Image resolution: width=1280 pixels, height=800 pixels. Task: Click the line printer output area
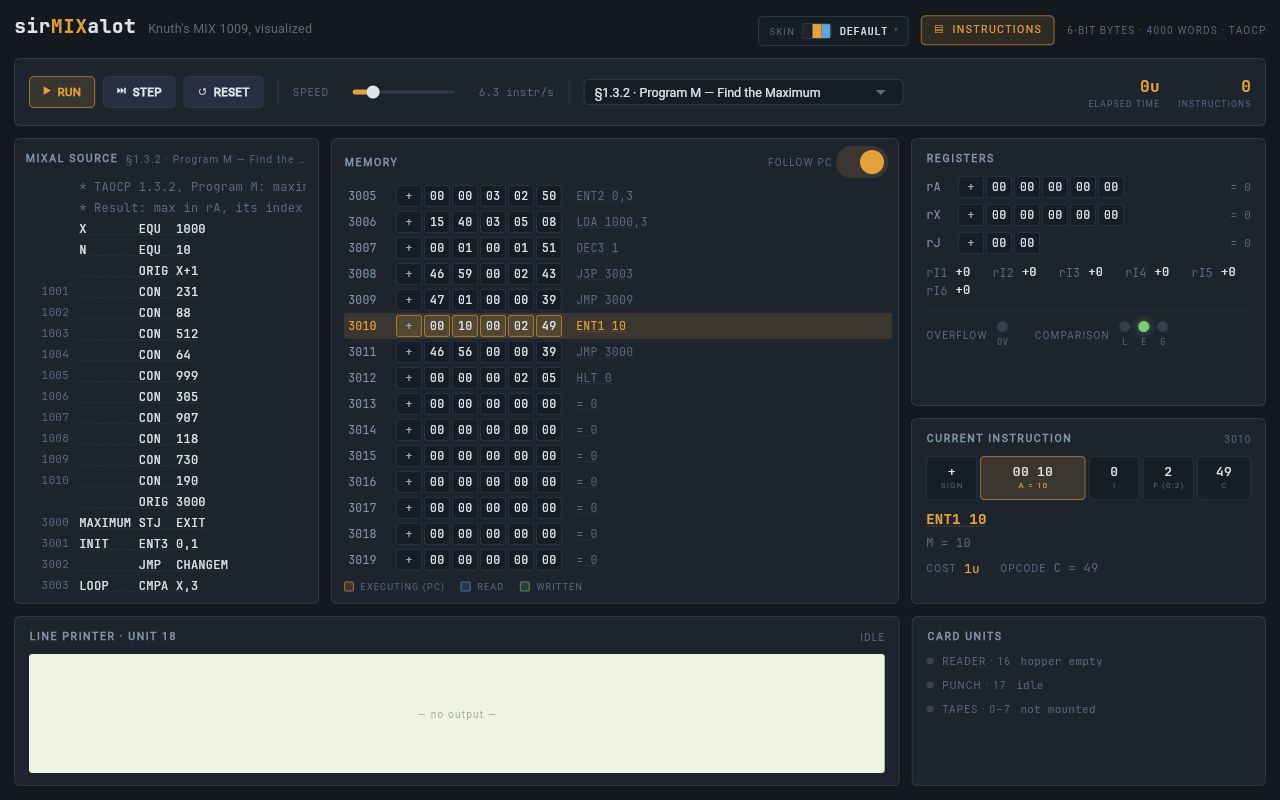[x=457, y=714]
